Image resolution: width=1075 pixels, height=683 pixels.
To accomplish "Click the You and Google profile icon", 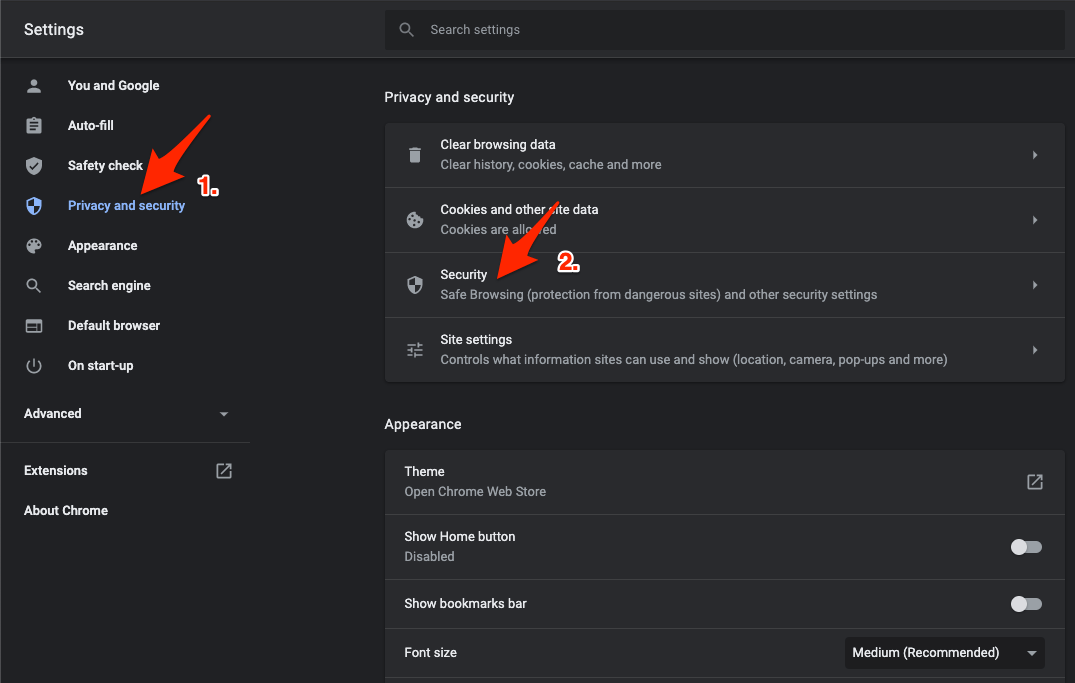I will [x=34, y=85].
